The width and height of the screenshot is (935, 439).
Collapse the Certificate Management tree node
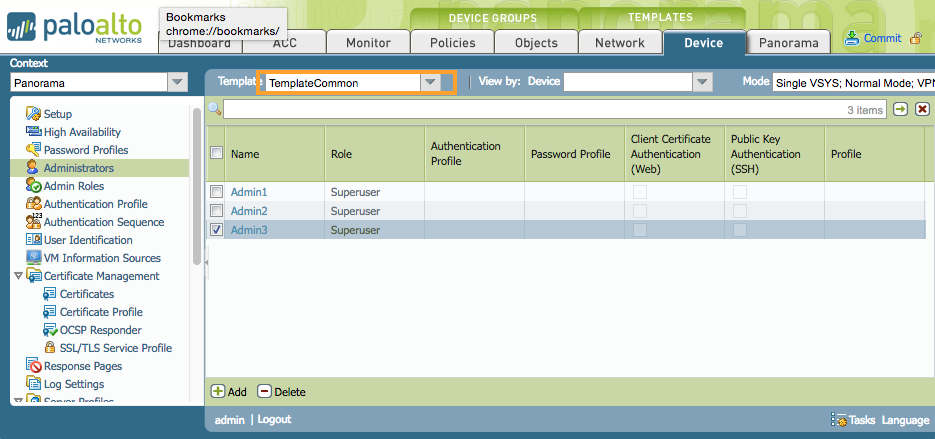18,276
